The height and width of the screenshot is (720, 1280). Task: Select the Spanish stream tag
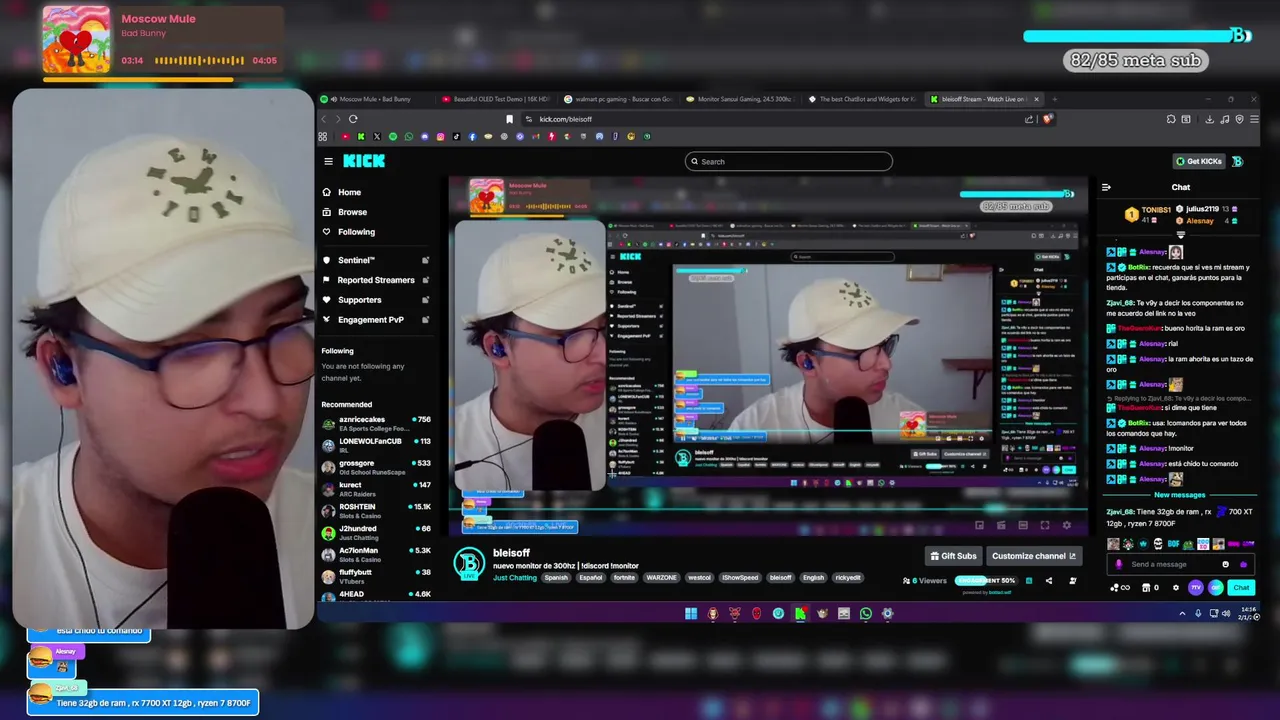[556, 577]
